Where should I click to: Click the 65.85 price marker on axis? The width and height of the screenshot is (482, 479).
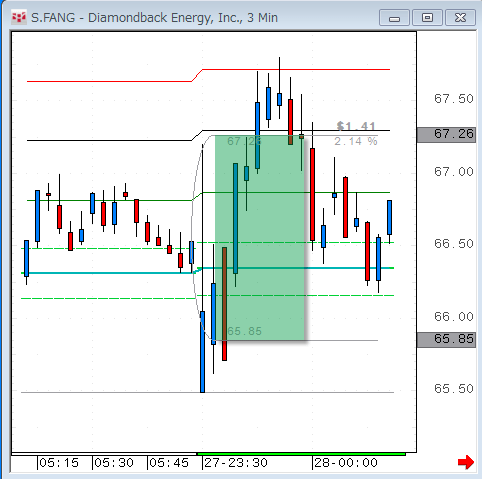click(446, 339)
